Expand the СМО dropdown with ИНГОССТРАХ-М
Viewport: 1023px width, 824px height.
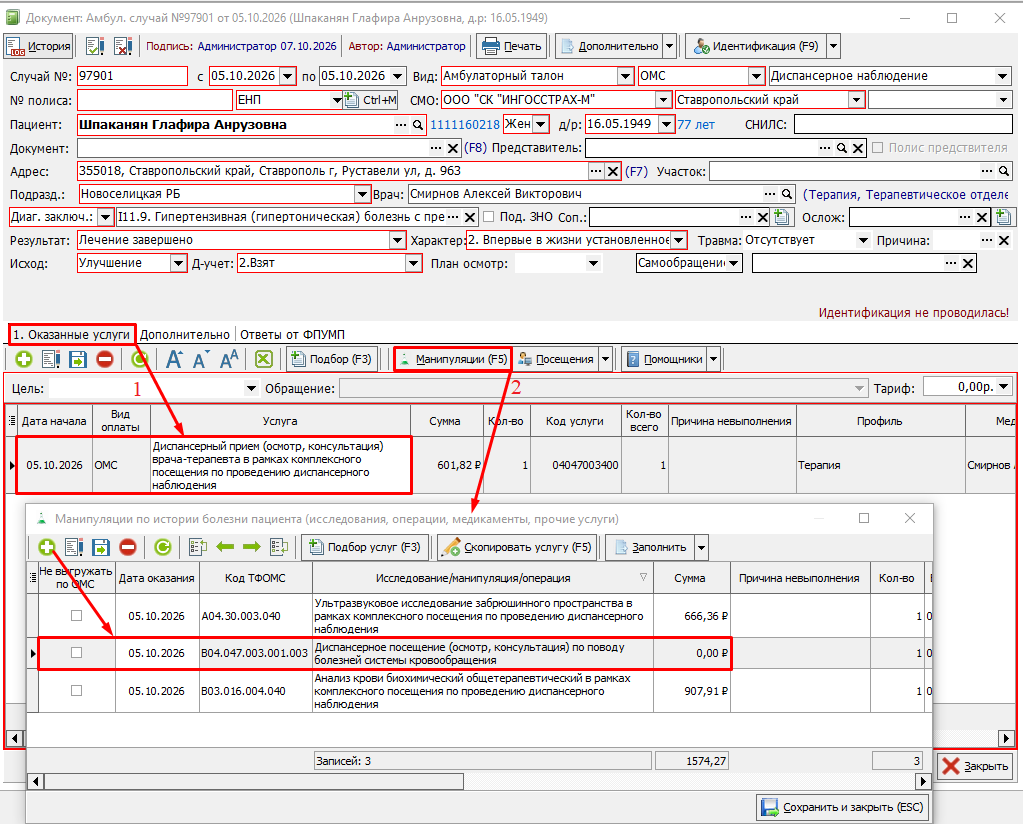[x=663, y=100]
